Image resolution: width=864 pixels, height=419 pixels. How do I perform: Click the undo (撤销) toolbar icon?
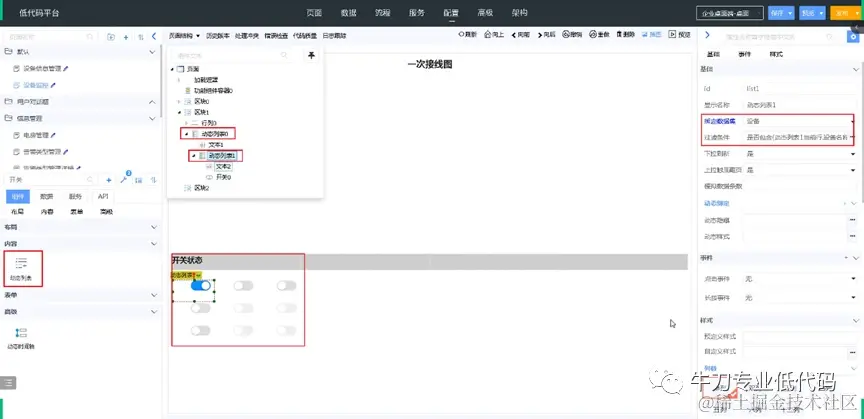coord(565,34)
